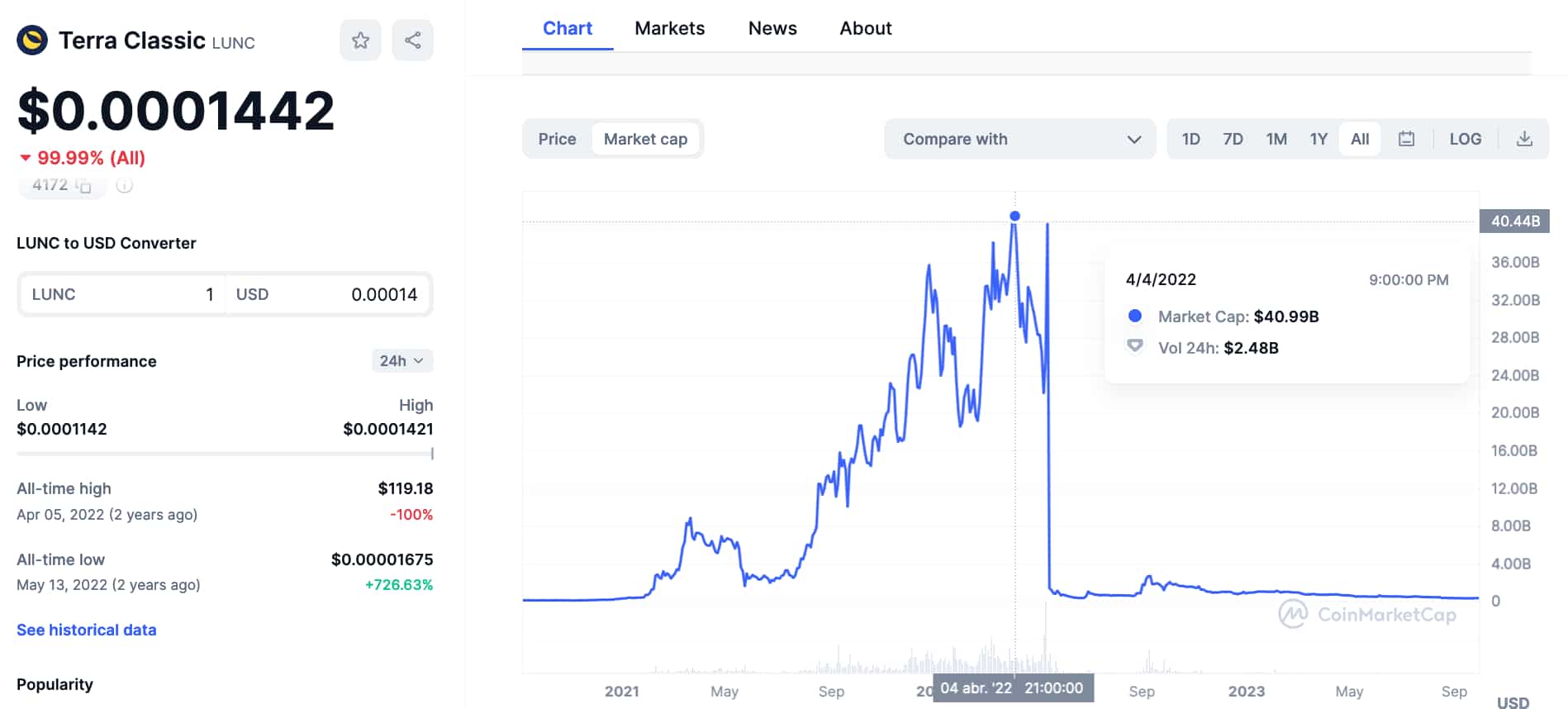
Task: Open the info icon beside rank 4172
Action: point(124,186)
